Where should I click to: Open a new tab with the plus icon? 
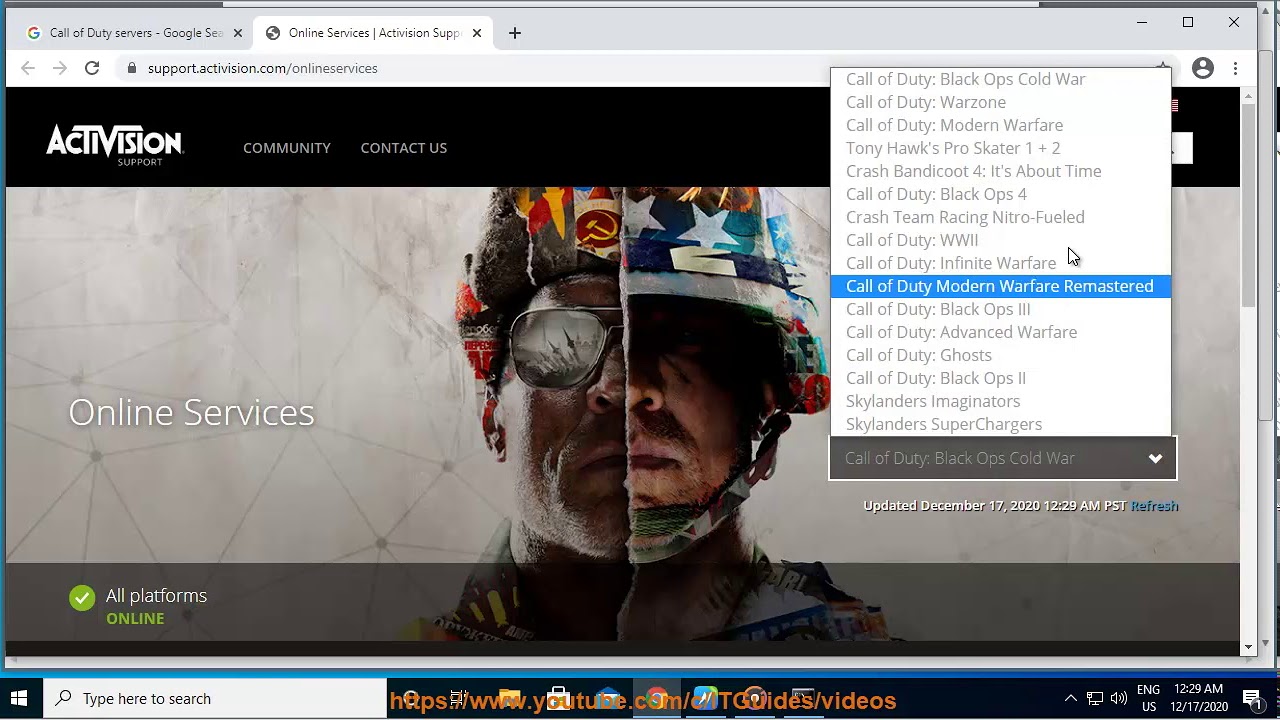click(515, 33)
